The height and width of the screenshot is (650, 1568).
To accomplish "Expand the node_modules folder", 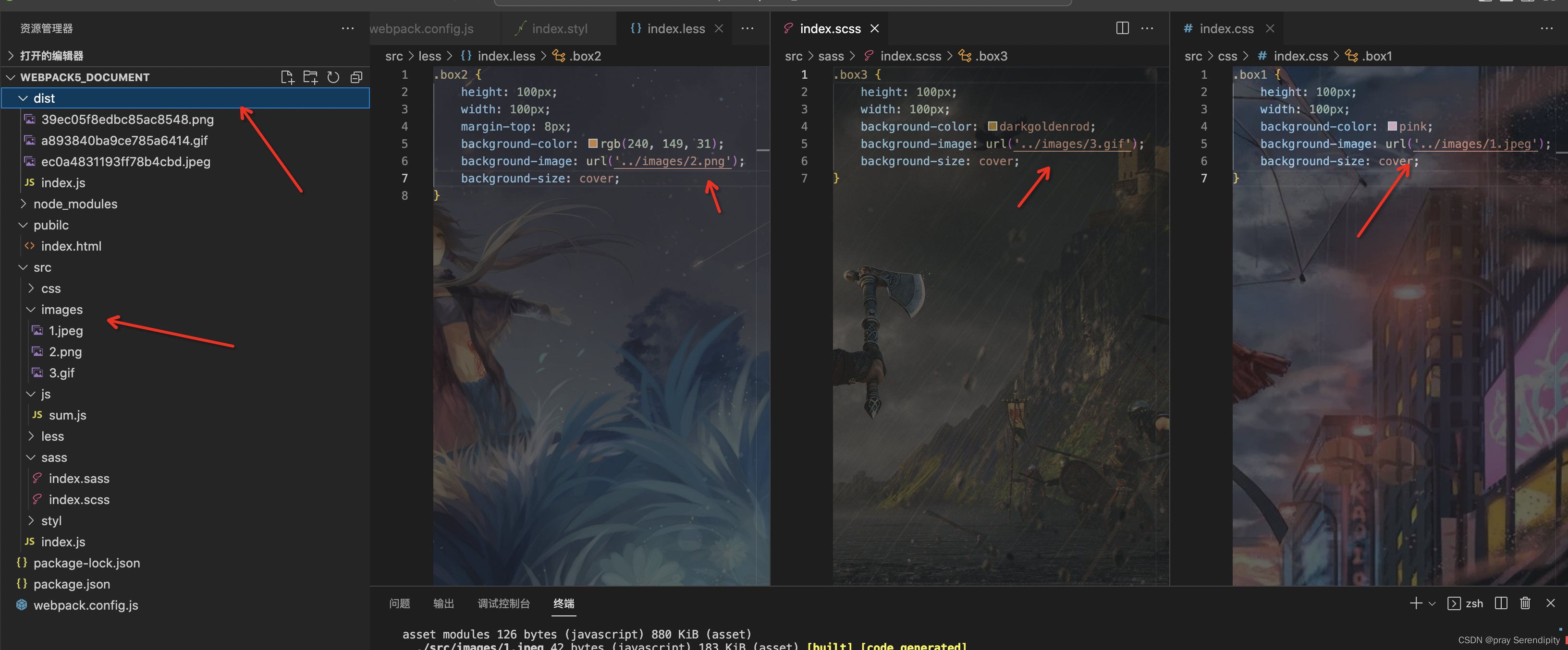I will click(x=75, y=204).
